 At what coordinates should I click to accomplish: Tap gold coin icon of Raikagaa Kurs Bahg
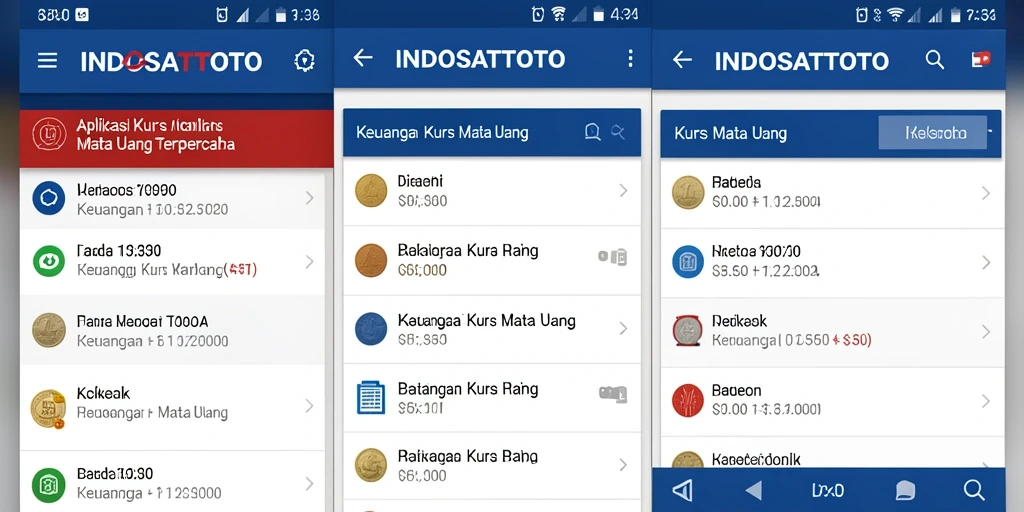371,465
